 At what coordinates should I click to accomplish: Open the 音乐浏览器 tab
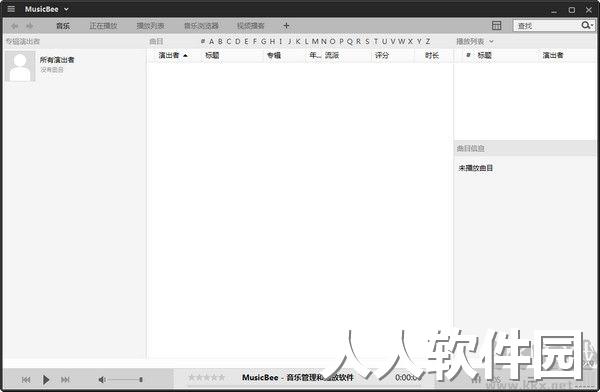pyautogui.click(x=201, y=26)
